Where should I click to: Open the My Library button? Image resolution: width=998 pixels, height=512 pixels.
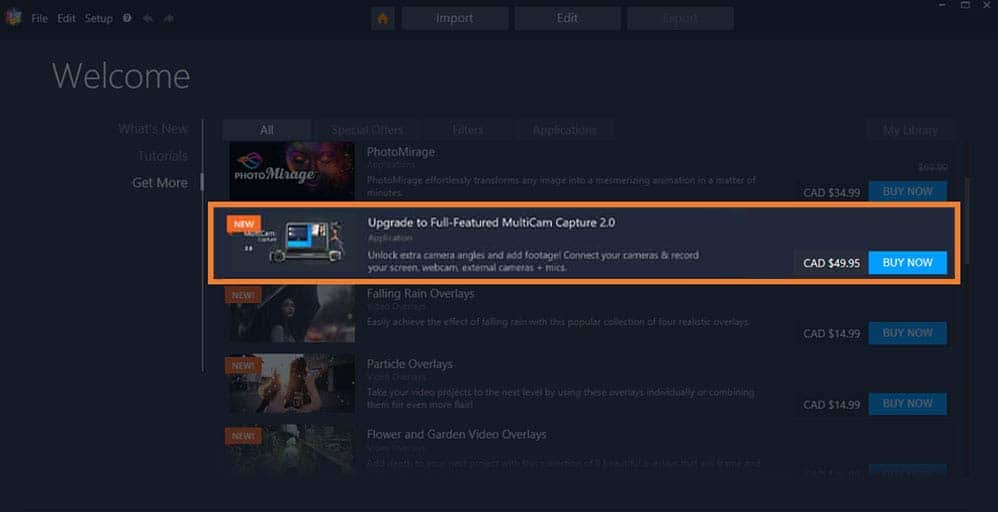click(x=910, y=130)
